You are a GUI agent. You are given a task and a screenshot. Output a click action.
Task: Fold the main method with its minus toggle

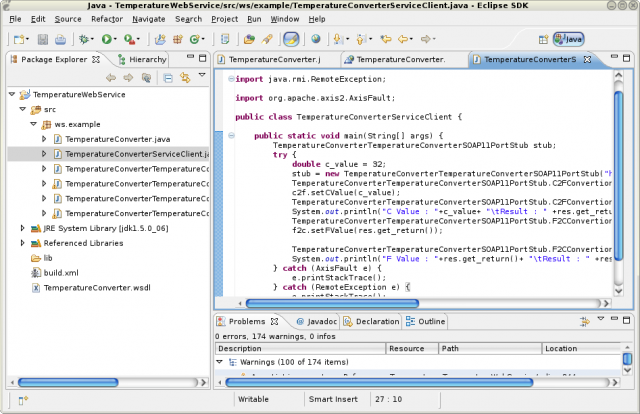pos(231,136)
